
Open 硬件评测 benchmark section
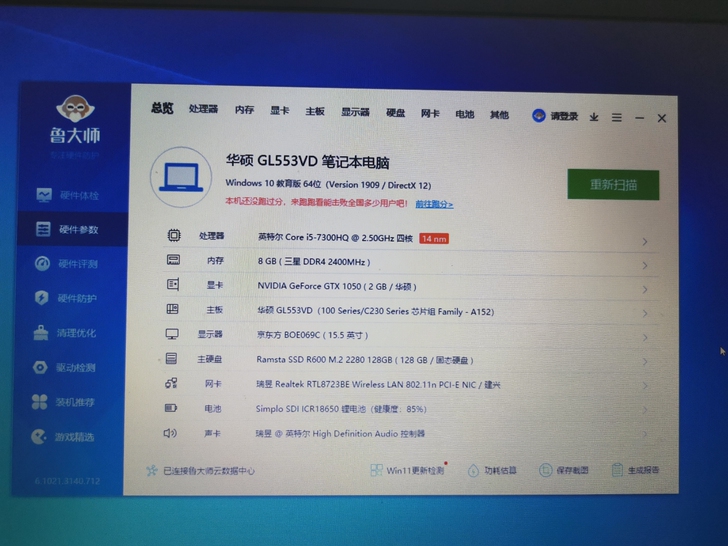[66, 264]
